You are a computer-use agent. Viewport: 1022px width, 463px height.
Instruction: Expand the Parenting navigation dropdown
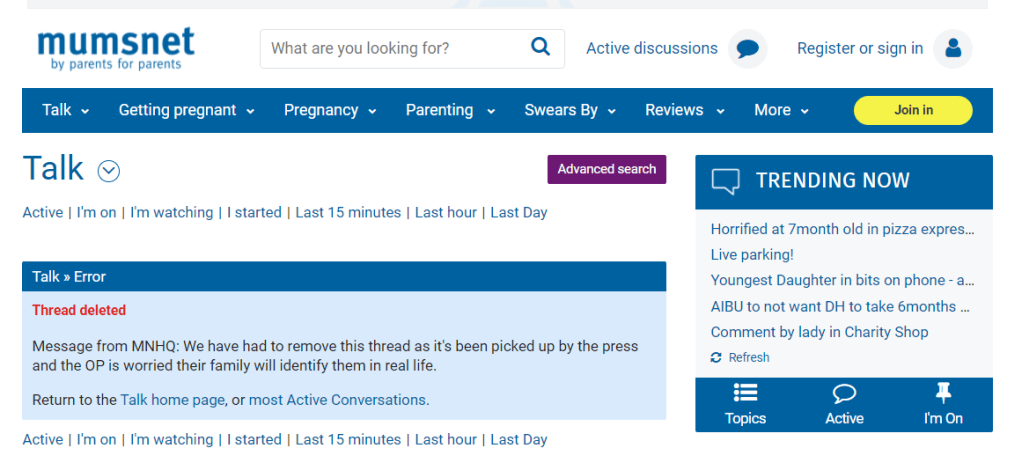(450, 110)
